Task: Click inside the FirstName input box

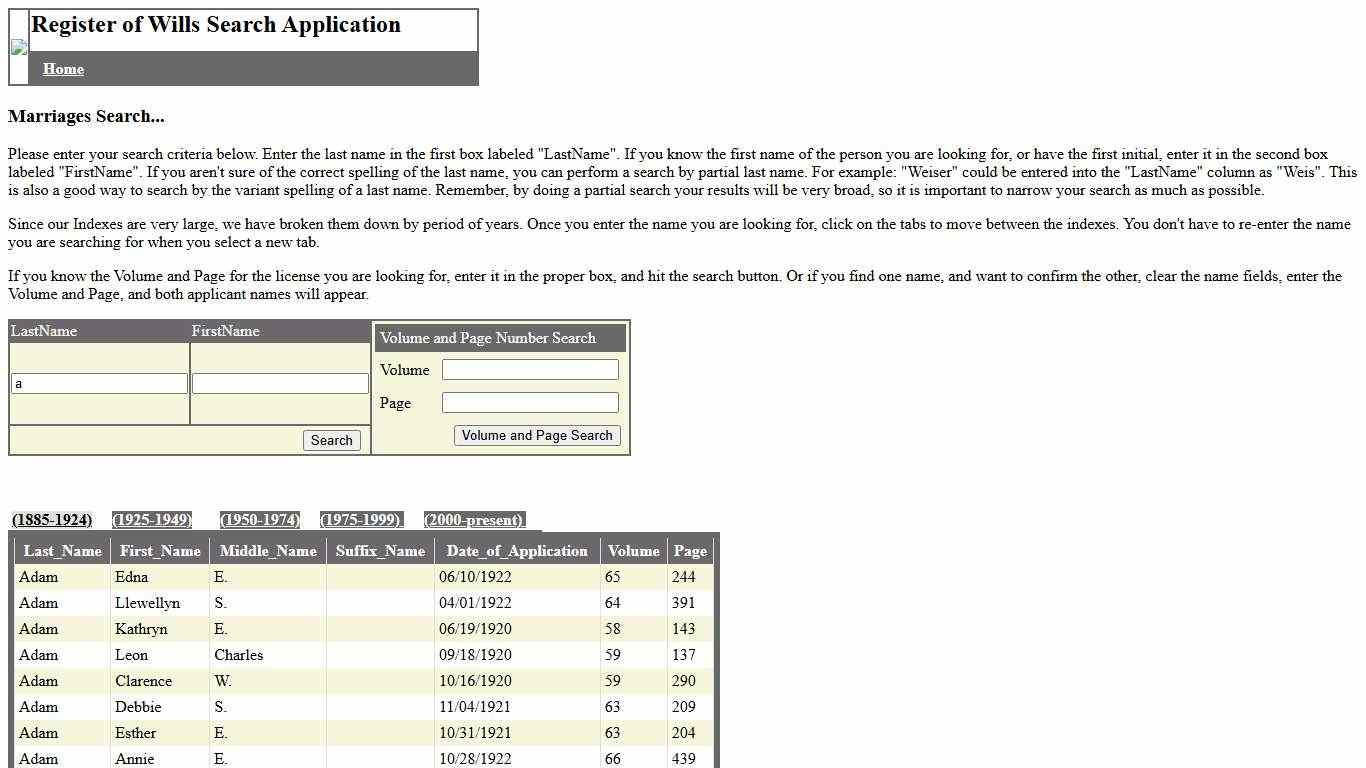Action: pyautogui.click(x=279, y=383)
